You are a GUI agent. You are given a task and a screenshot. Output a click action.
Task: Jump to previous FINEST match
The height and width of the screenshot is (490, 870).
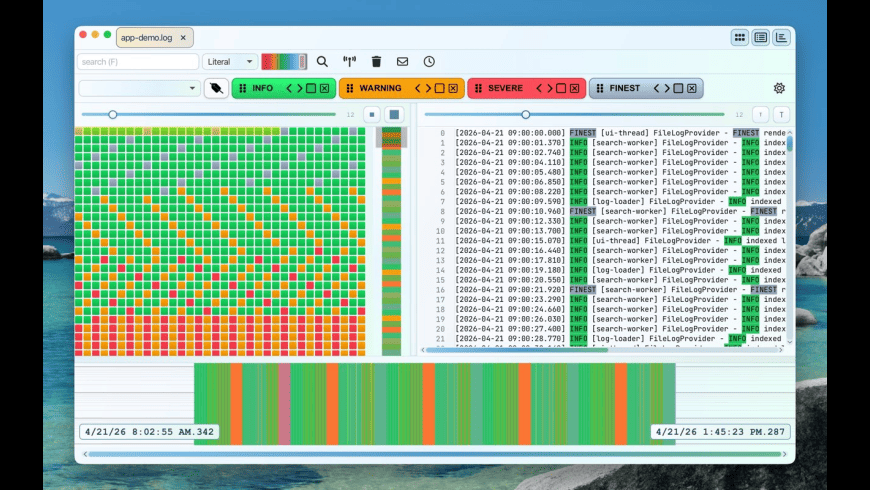point(656,88)
